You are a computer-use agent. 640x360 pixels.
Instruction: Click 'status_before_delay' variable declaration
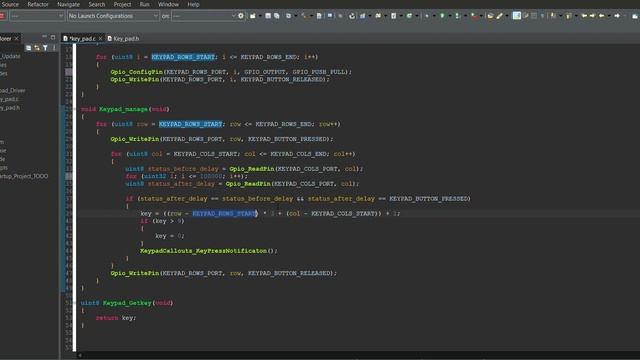[183, 169]
